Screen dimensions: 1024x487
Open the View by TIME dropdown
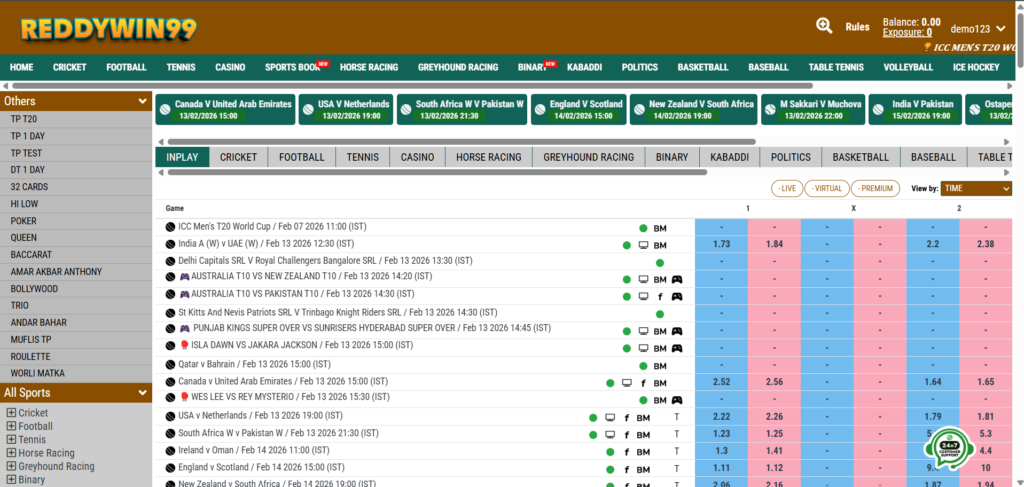pyautogui.click(x=976, y=188)
